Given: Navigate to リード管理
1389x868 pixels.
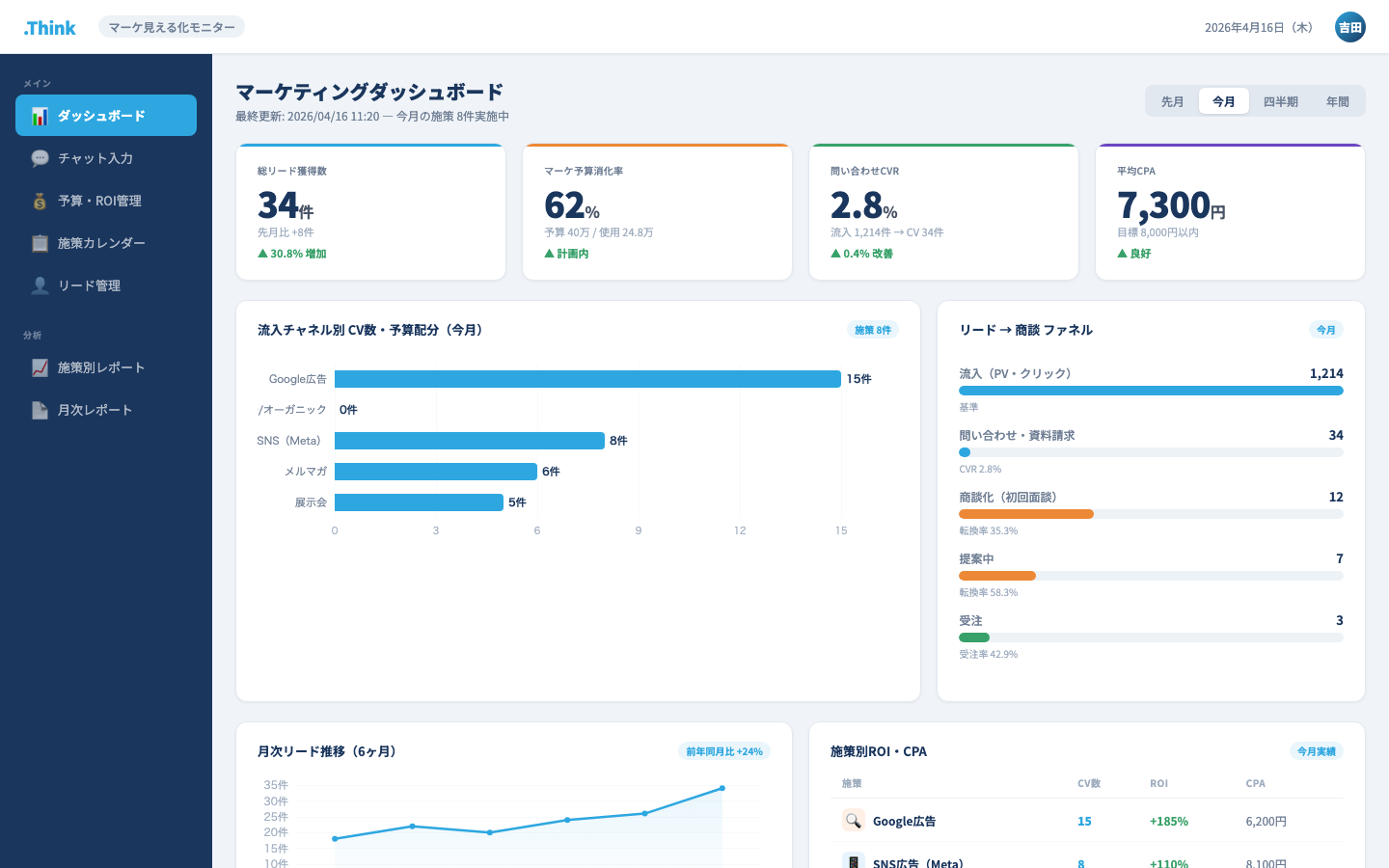Looking at the screenshot, I should pos(106,285).
